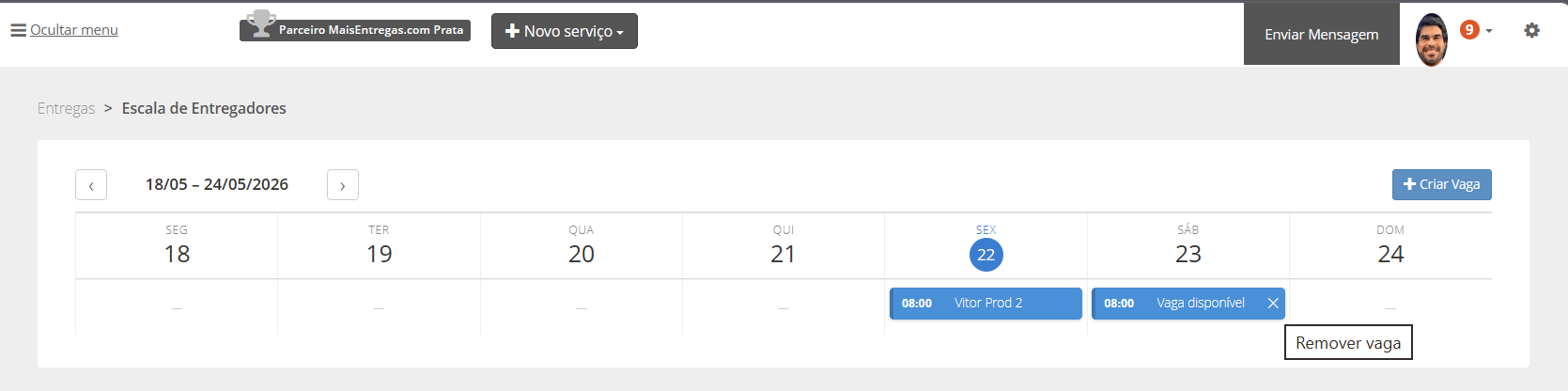Open the Vitor Prod 2 shift
The height and width of the screenshot is (391, 1568).
[986, 304]
